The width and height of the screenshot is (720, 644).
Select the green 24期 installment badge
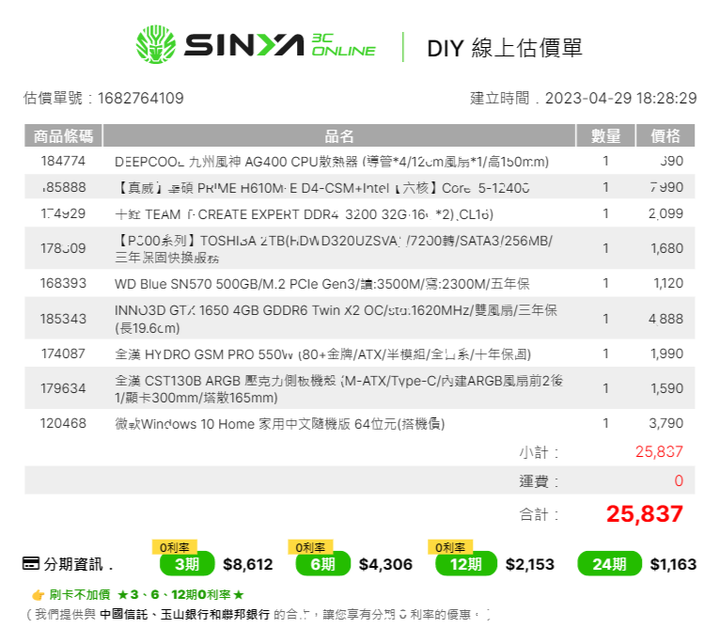(x=609, y=564)
